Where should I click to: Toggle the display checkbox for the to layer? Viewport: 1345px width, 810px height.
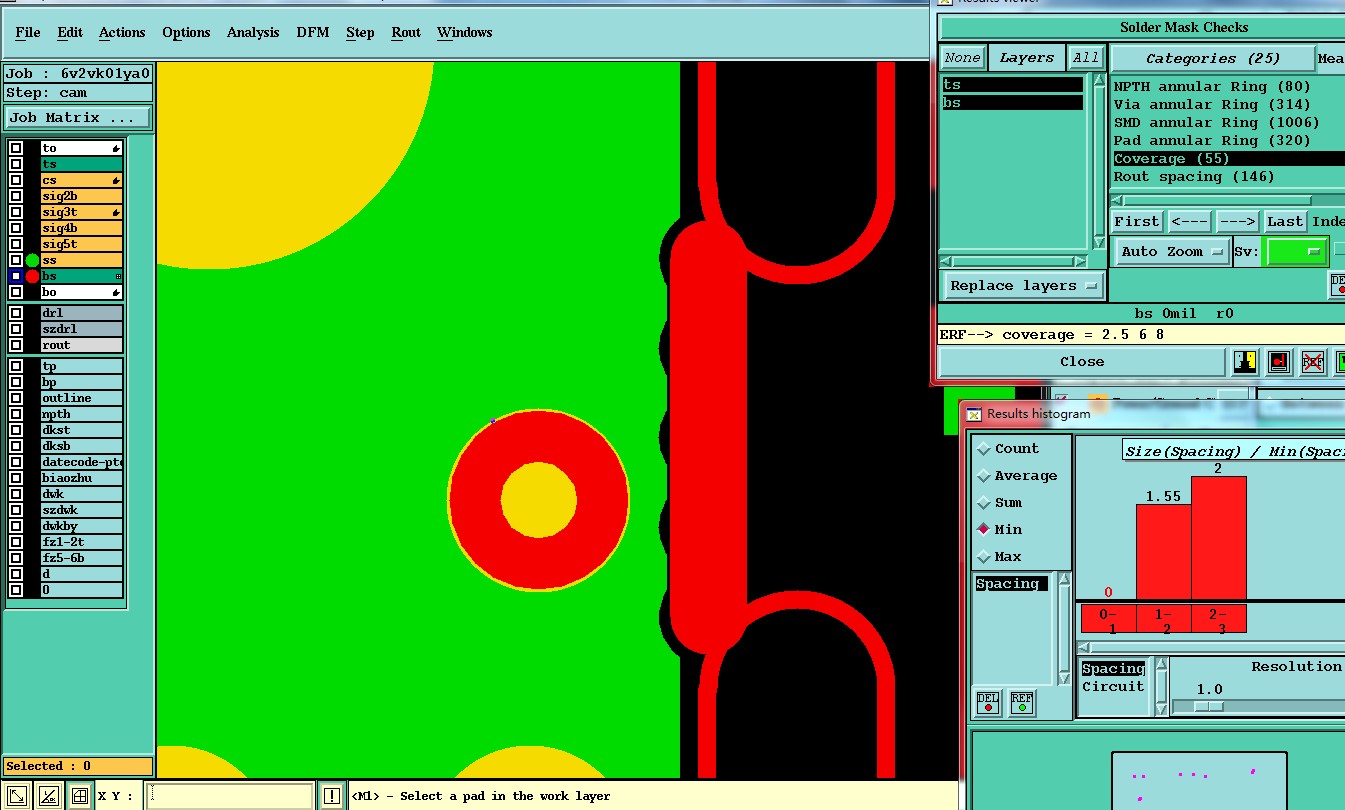click(16, 148)
